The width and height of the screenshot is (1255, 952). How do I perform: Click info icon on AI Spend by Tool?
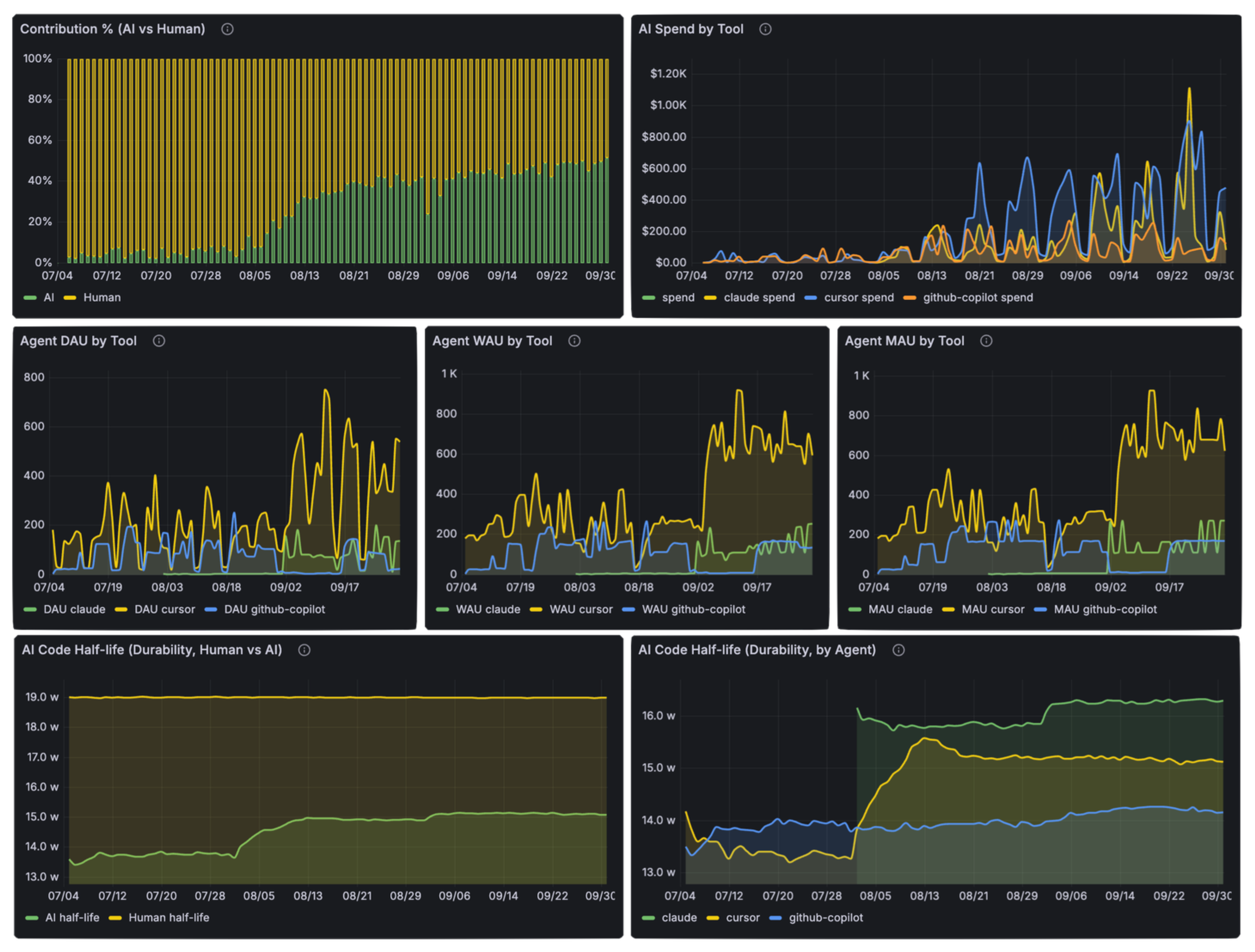(x=765, y=29)
